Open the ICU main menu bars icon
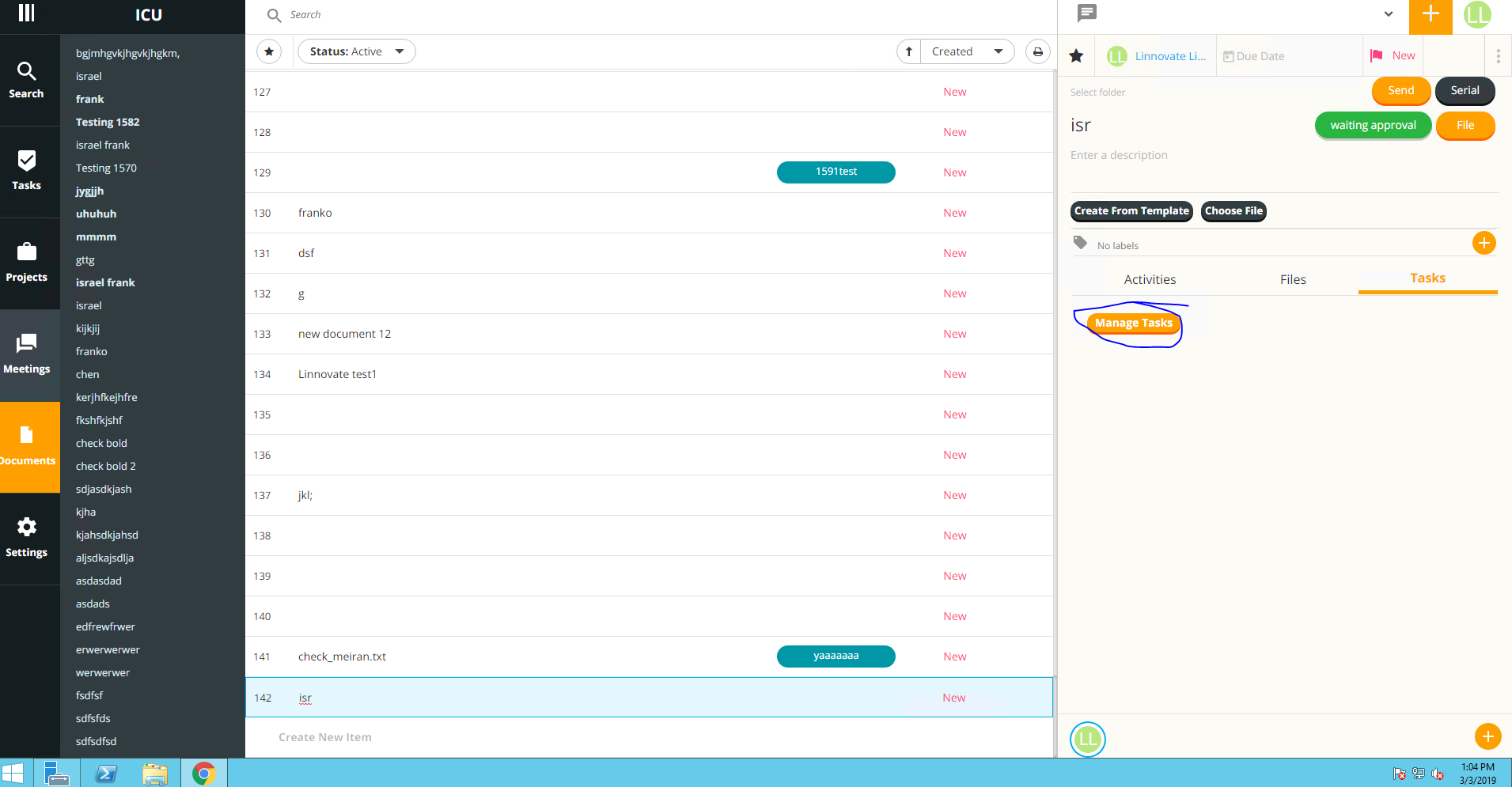The image size is (1512, 787). (26, 13)
